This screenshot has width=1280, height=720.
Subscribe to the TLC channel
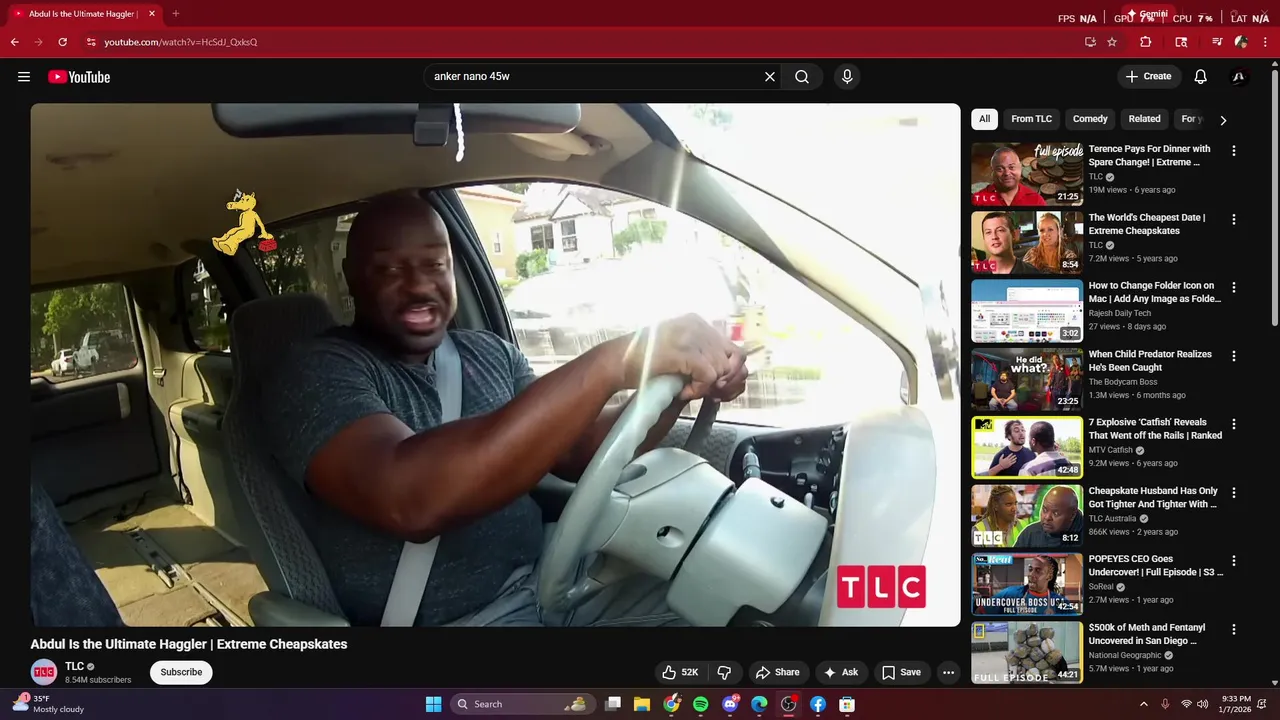point(181,672)
